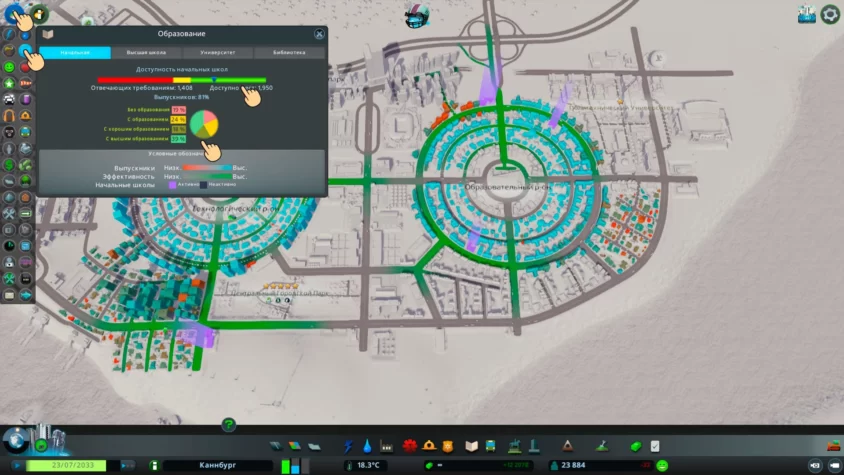Toggle the cinematic camera button

pyautogui.click(x=815, y=465)
